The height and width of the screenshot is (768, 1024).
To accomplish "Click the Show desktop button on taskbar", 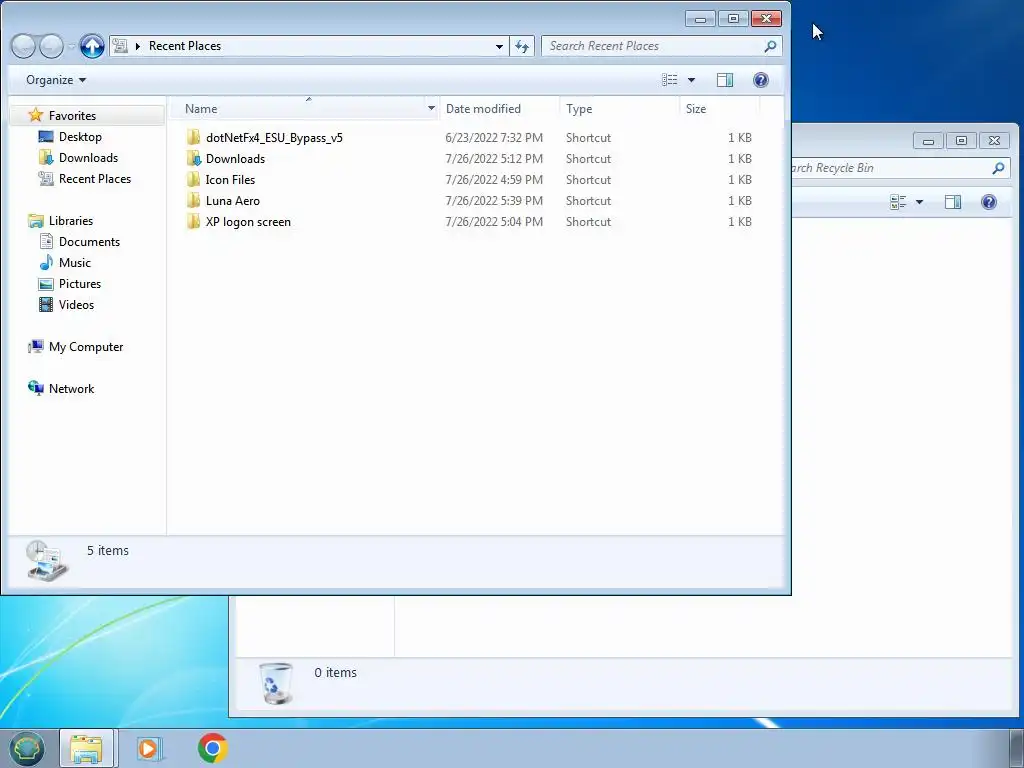I will click(x=1016, y=748).
